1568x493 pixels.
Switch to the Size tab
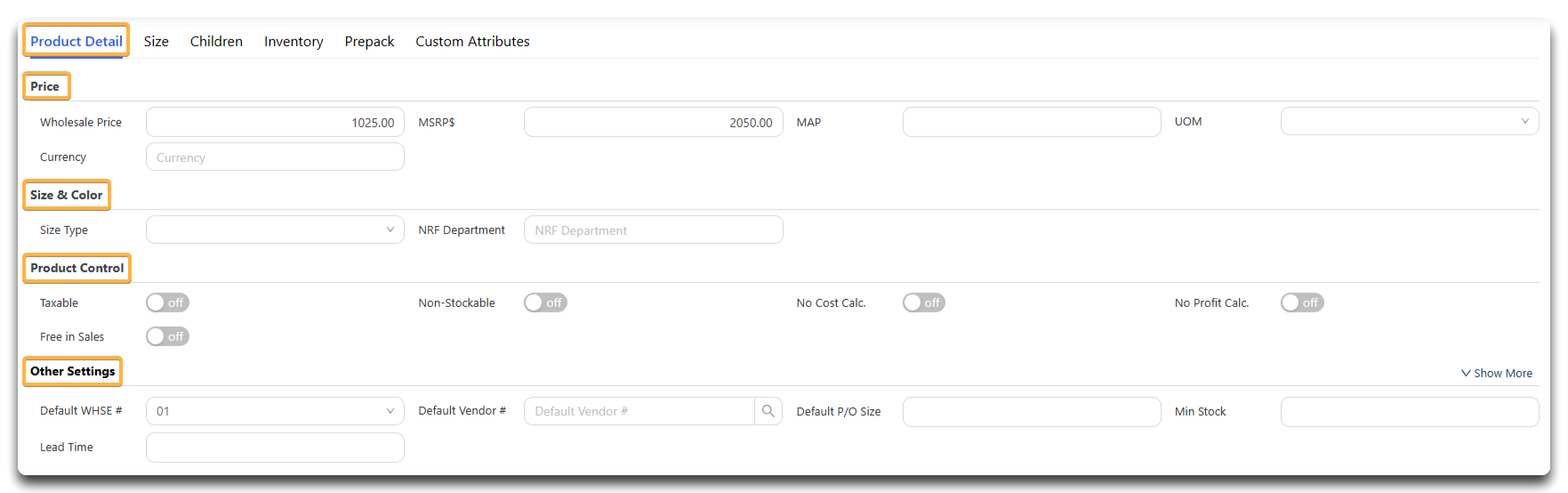point(157,41)
